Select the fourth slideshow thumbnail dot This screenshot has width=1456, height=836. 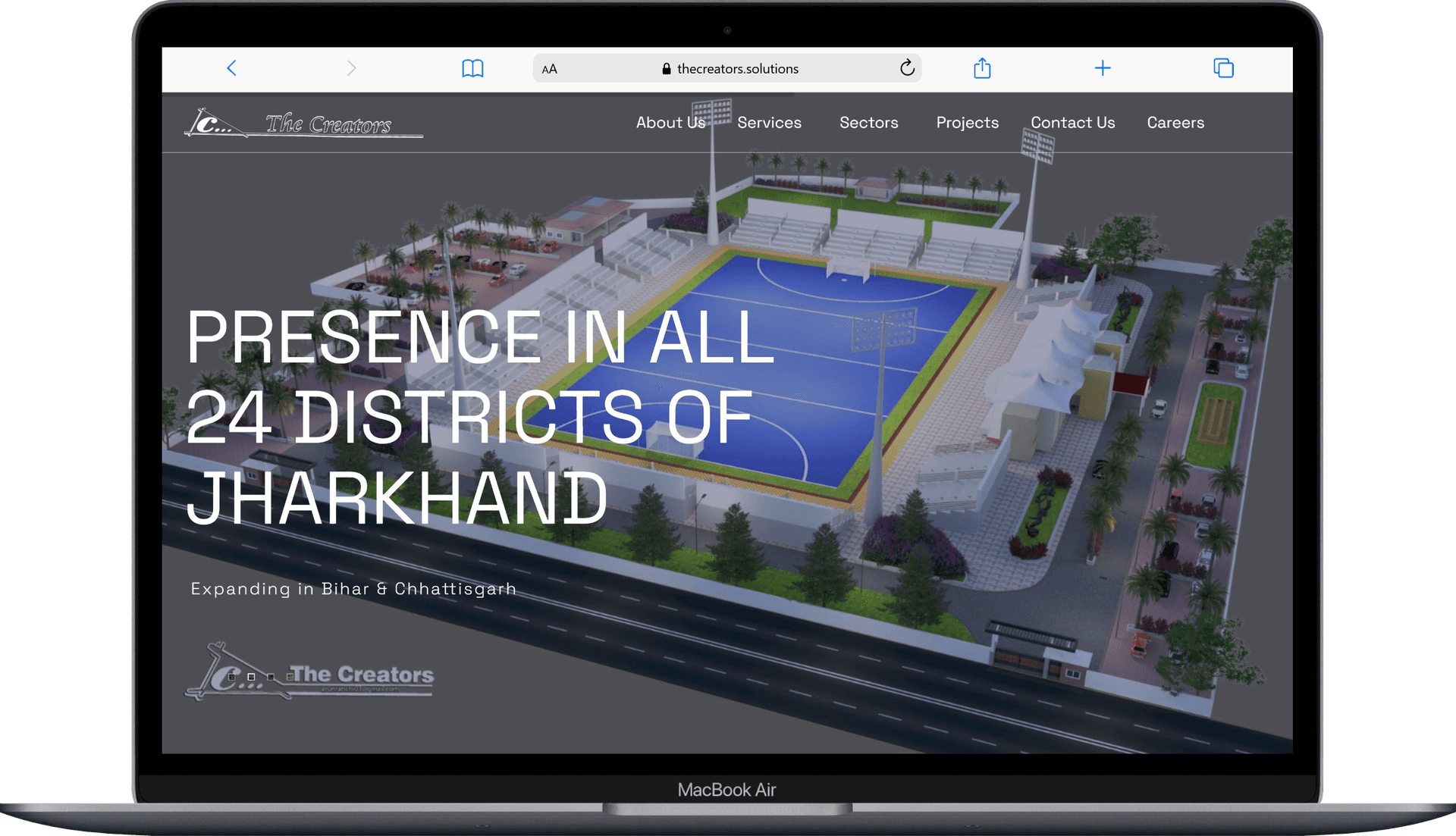[290, 677]
